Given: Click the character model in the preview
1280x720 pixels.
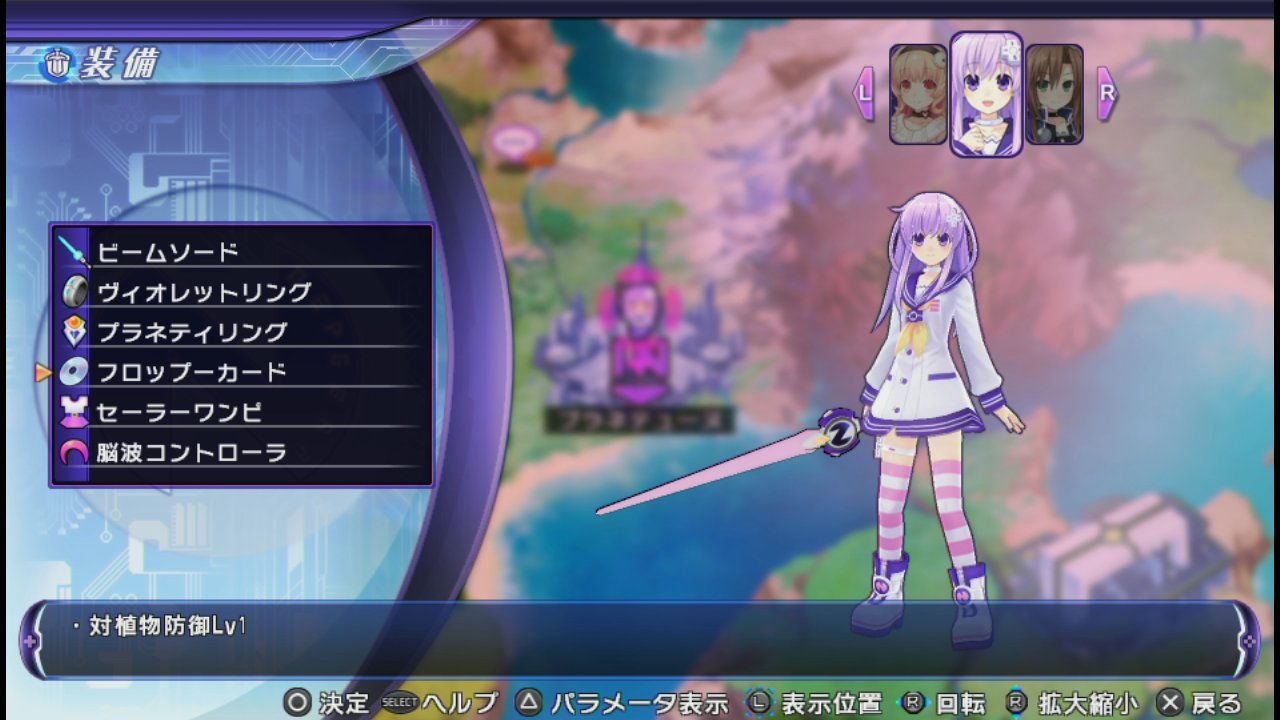Looking at the screenshot, I should point(925,420).
